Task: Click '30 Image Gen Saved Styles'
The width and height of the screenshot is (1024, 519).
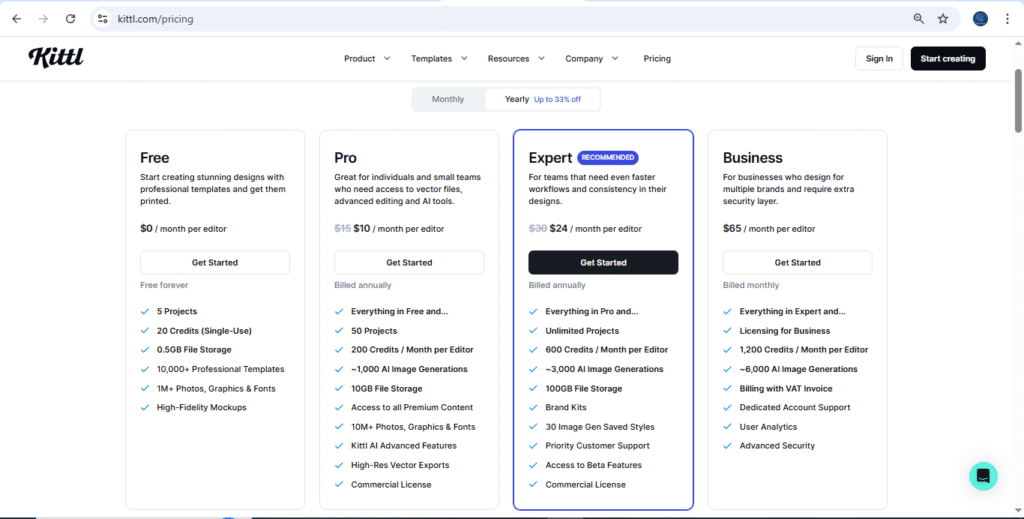Action: pos(600,427)
